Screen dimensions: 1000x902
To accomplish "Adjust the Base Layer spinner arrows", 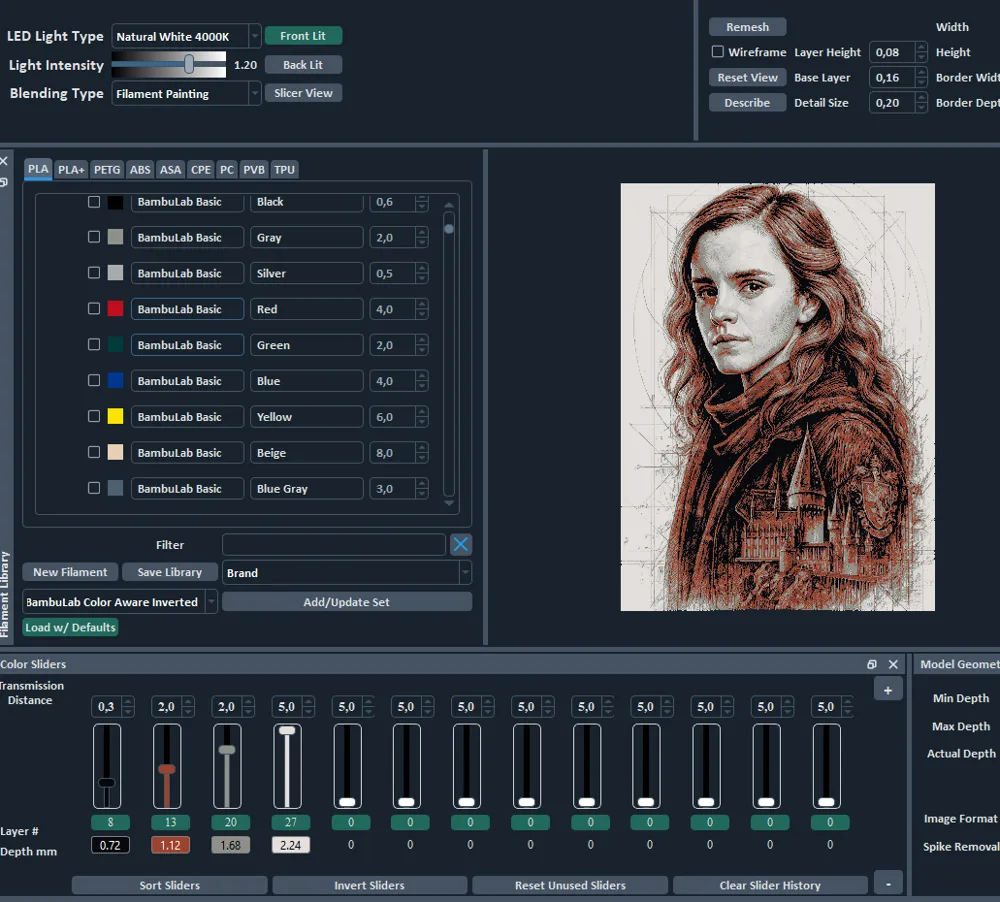I will [920, 77].
